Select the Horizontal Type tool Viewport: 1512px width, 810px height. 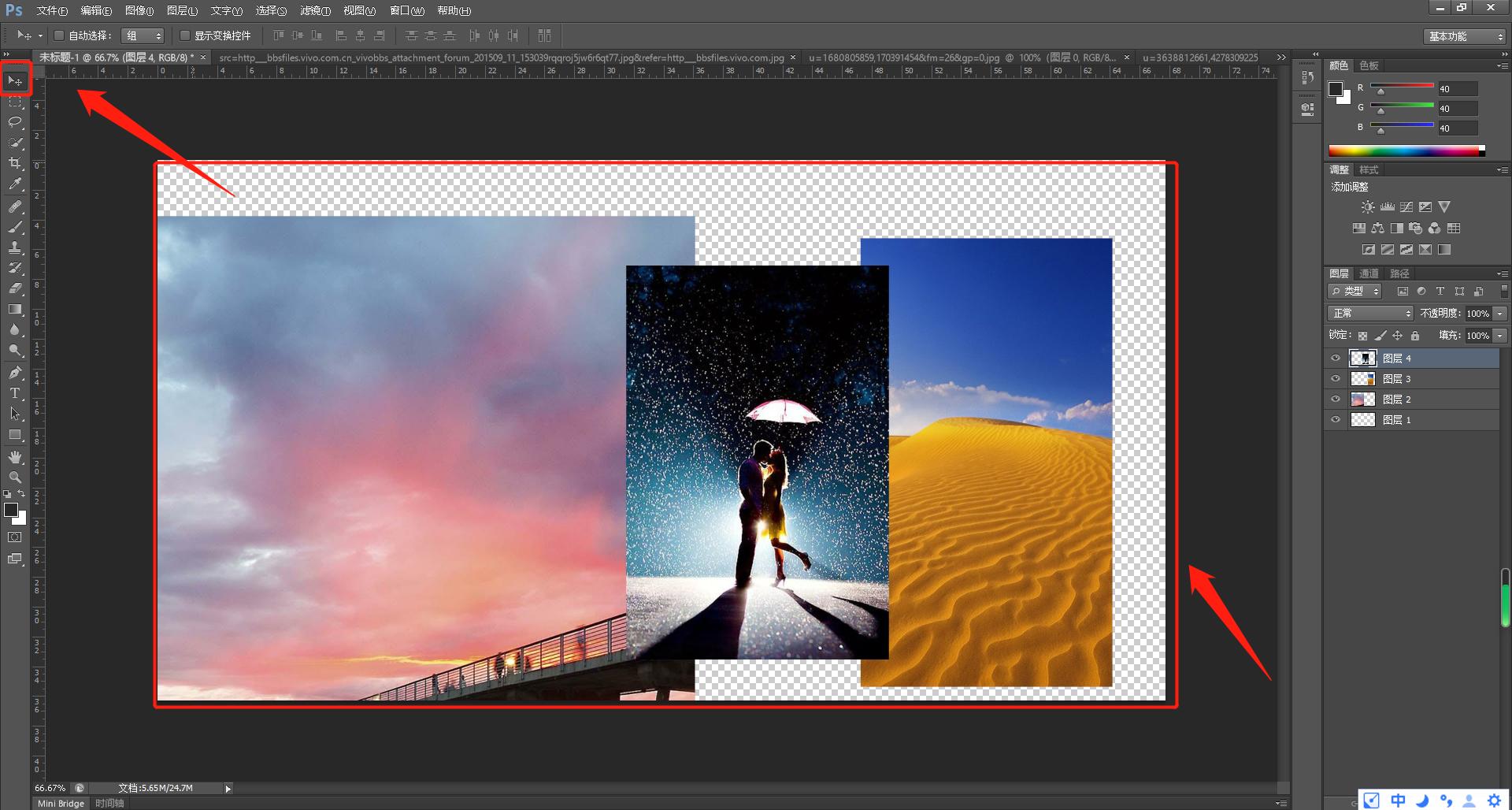click(15, 392)
